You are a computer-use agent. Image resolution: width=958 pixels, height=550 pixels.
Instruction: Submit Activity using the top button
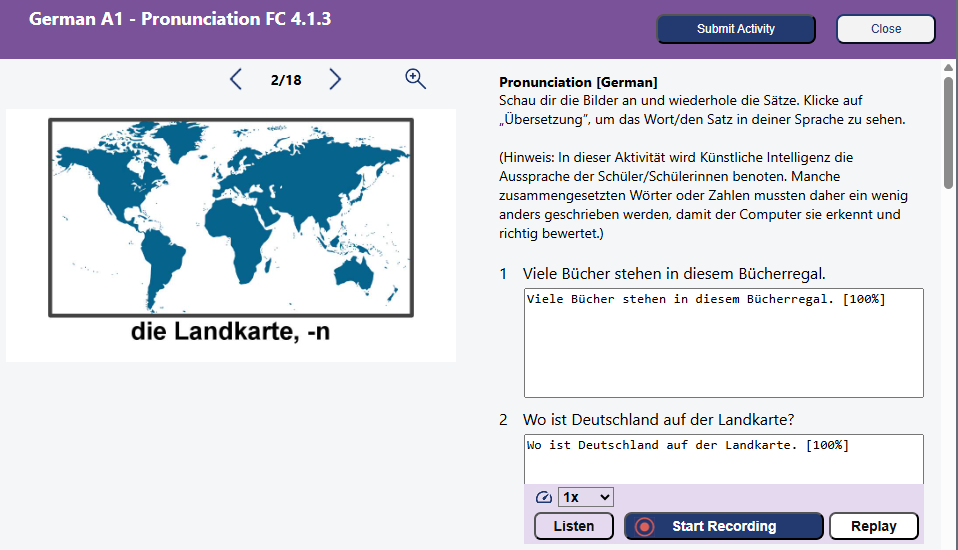[x=735, y=29]
